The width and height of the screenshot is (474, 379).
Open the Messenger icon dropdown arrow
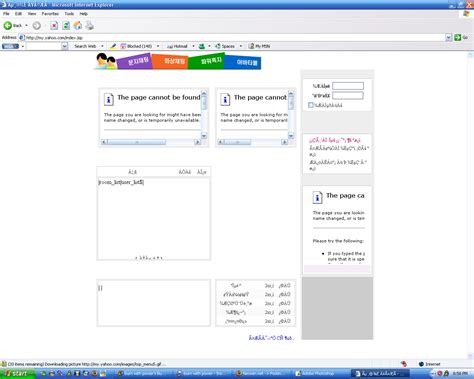209,46
